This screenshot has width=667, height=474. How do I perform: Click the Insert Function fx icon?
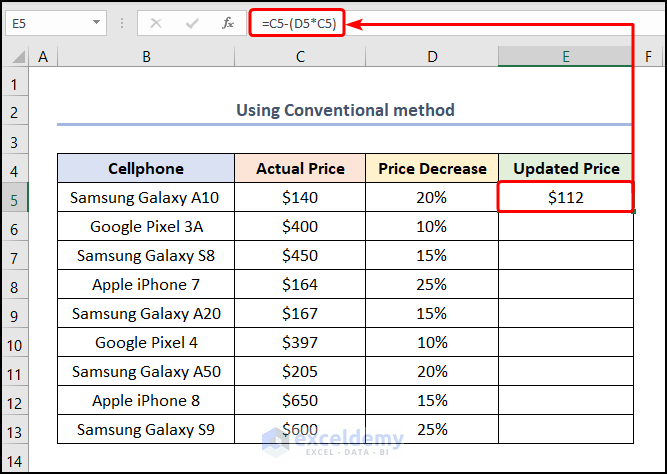(x=228, y=22)
